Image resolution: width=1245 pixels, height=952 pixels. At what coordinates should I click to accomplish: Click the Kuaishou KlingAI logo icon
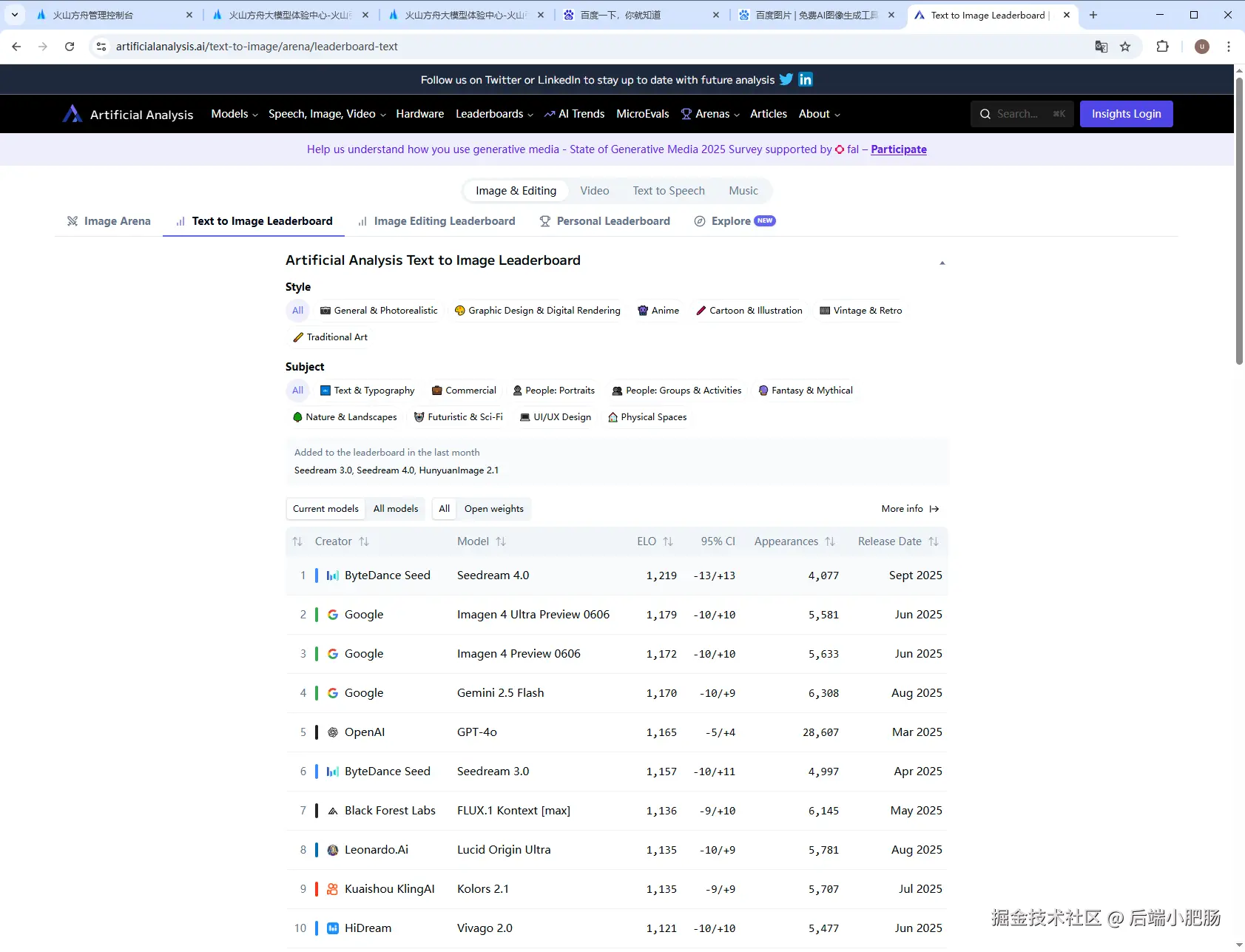tap(333, 889)
